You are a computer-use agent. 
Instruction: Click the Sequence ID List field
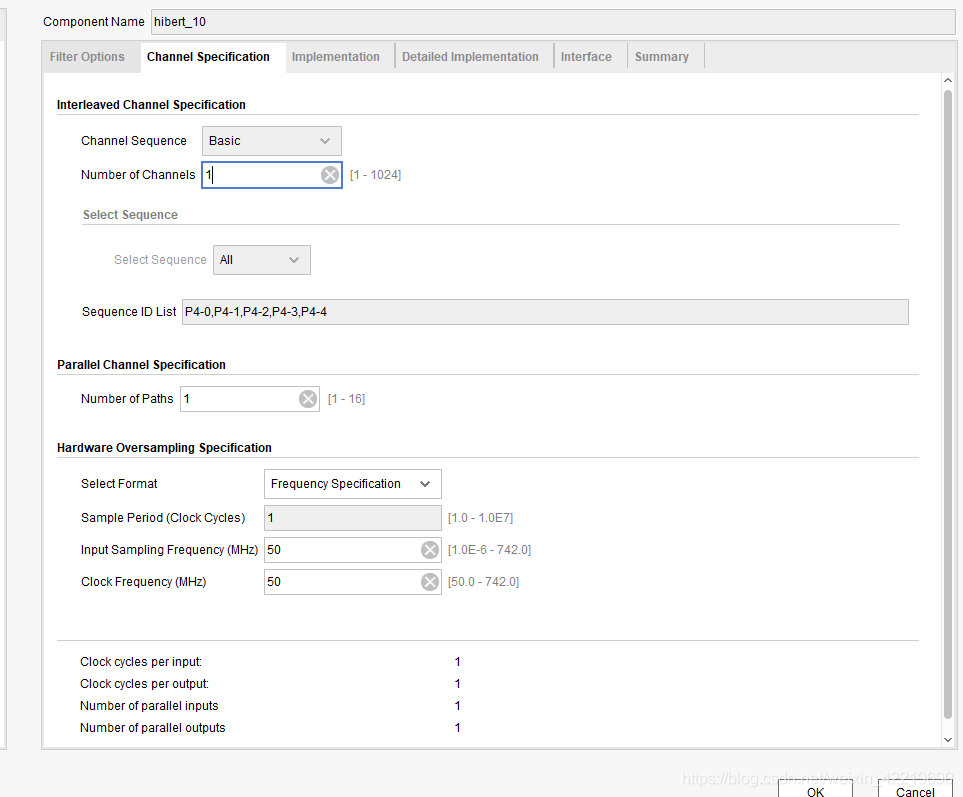click(x=545, y=312)
